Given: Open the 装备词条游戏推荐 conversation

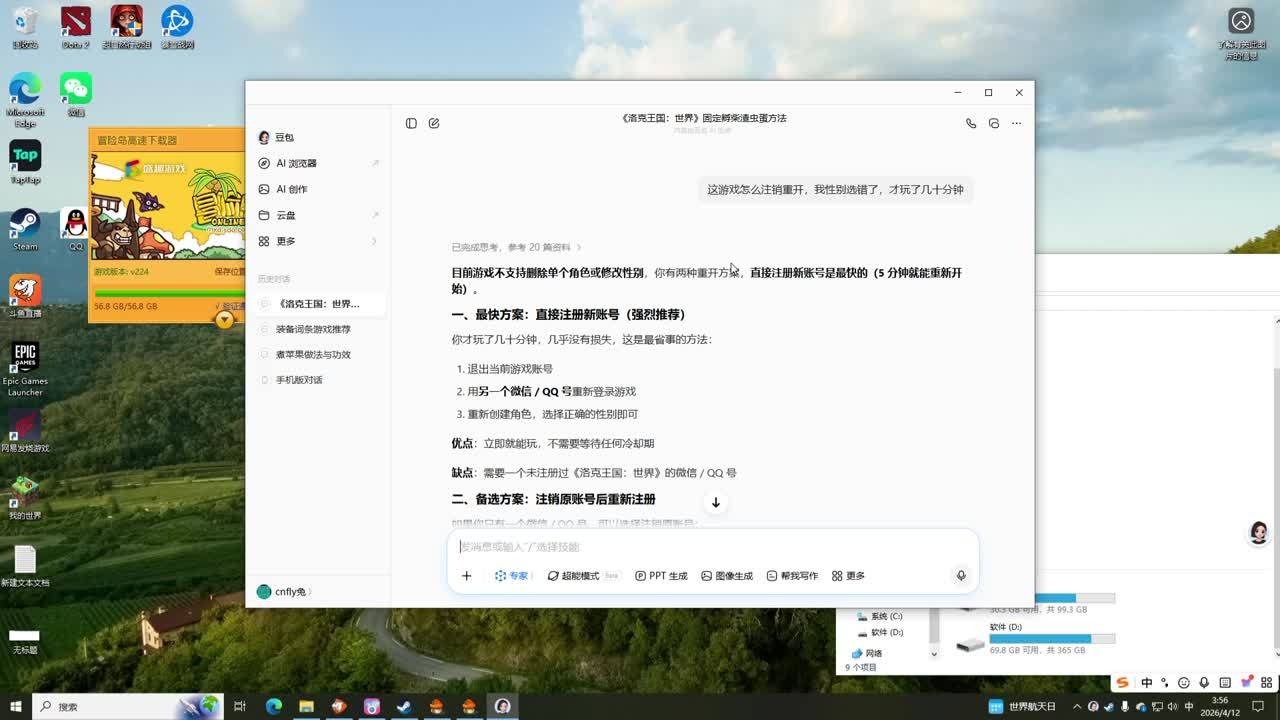Looking at the screenshot, I should (x=313, y=329).
